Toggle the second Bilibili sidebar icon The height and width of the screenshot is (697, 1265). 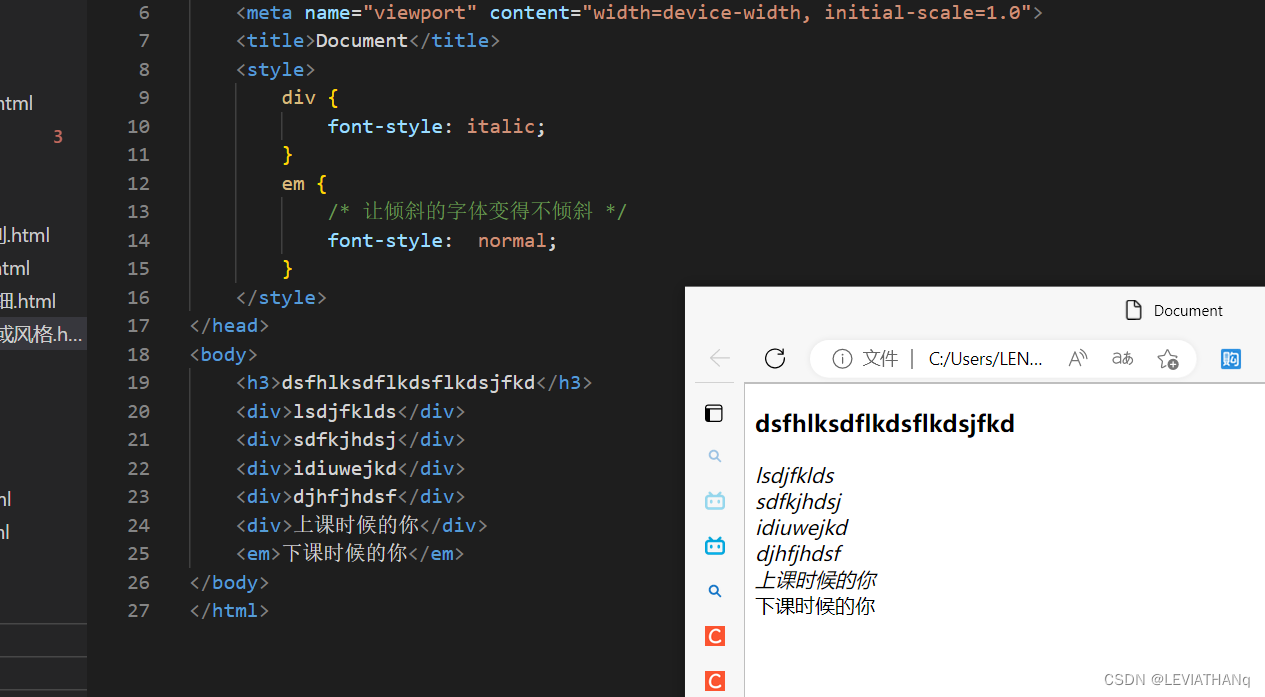[x=714, y=545]
